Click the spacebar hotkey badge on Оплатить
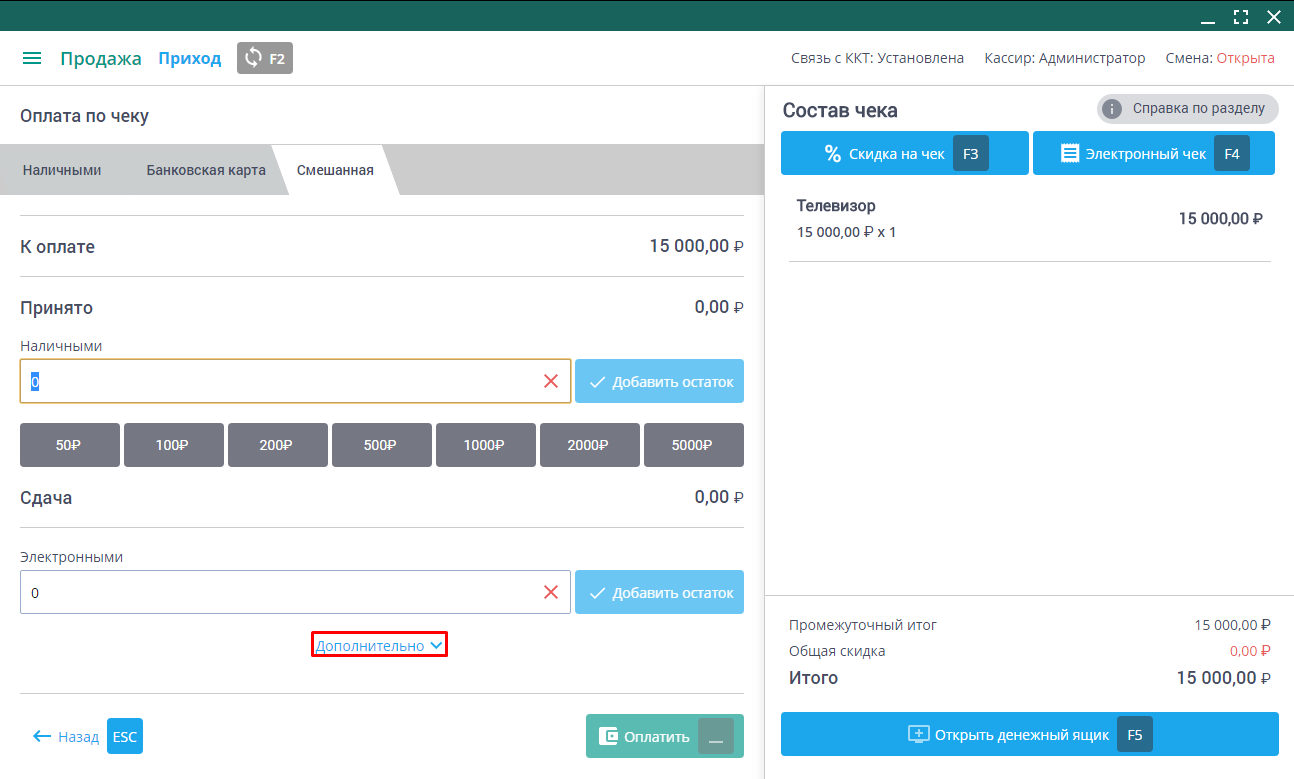The height and width of the screenshot is (779, 1294). coord(716,736)
